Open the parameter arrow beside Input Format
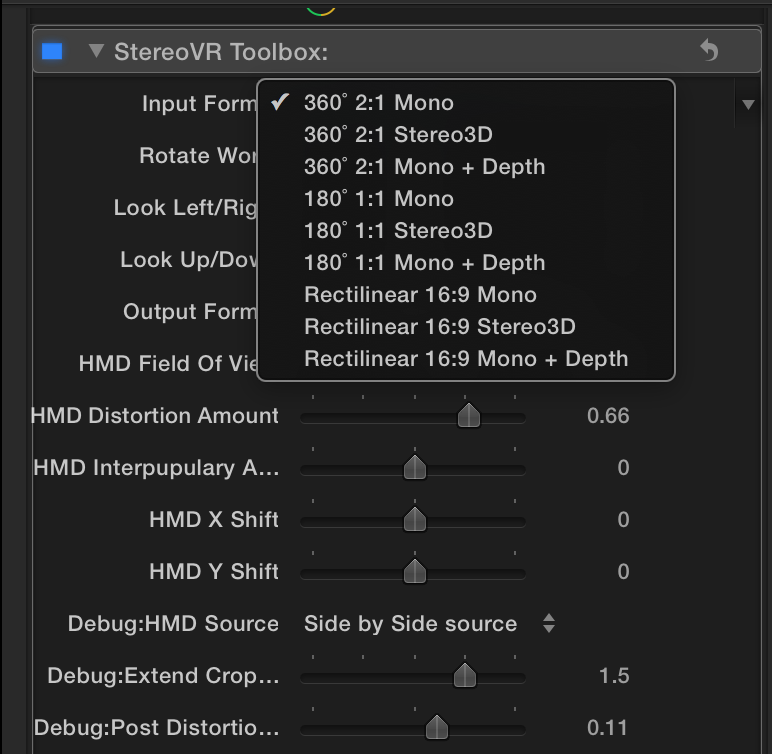772x754 pixels. tap(748, 104)
